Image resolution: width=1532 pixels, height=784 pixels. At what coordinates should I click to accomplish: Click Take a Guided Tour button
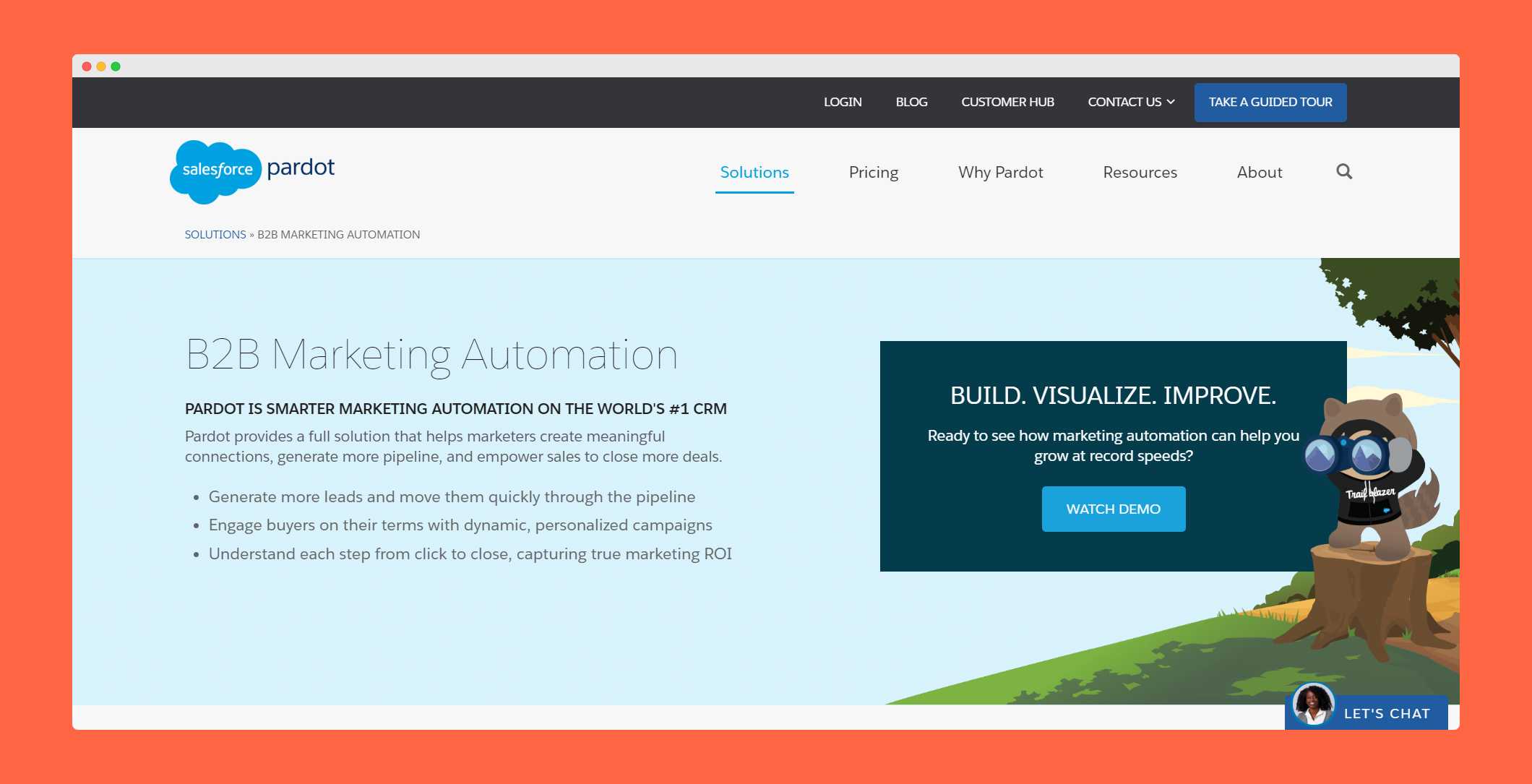click(1270, 102)
